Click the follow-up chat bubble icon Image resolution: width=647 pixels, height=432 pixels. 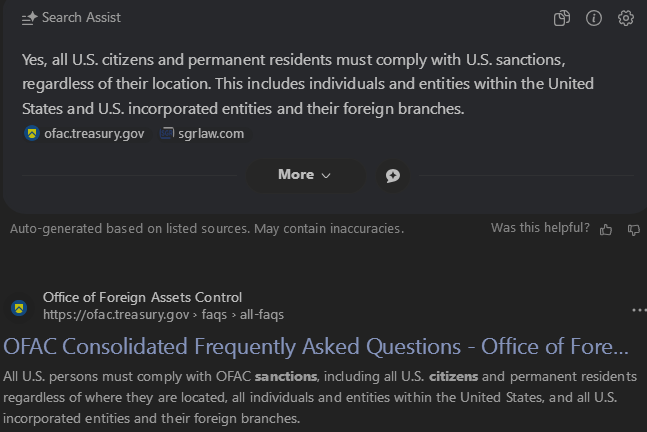393,175
